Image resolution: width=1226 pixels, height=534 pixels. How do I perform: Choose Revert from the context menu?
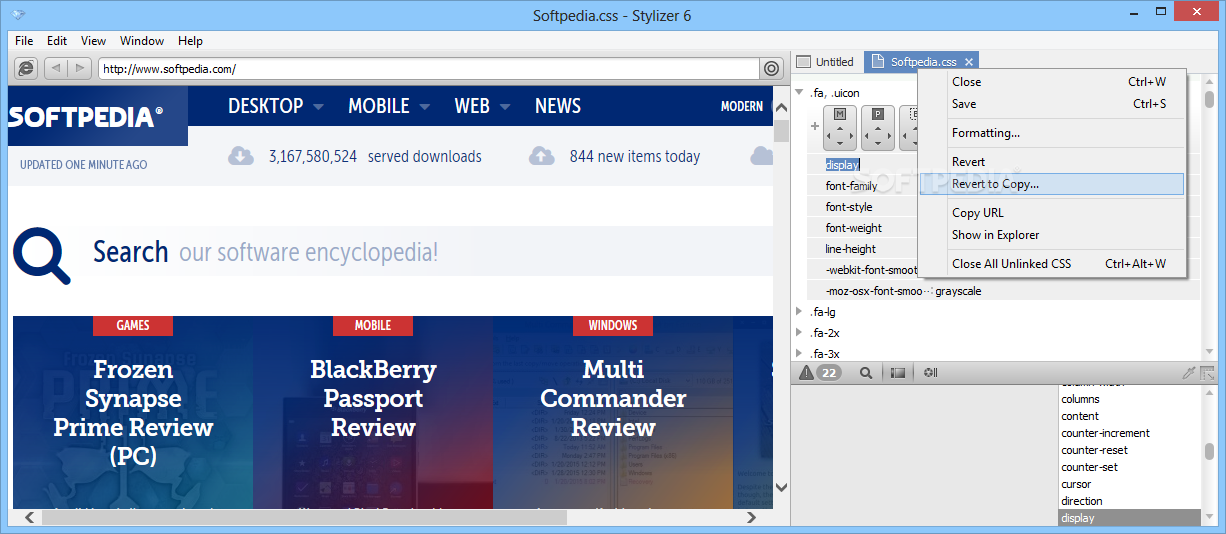[1052, 162]
